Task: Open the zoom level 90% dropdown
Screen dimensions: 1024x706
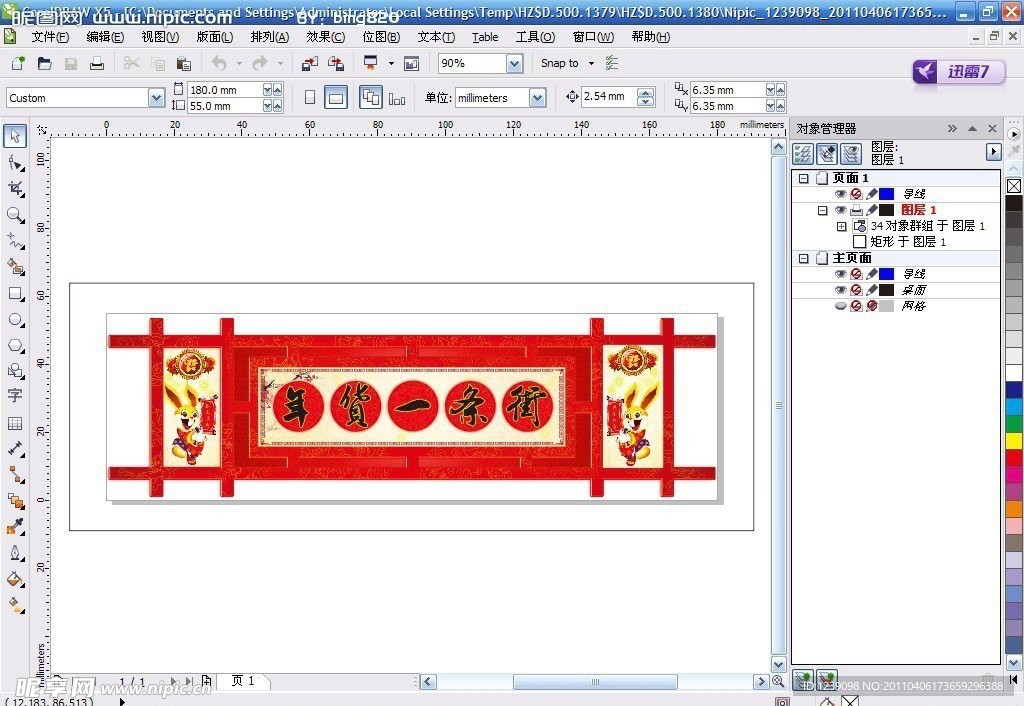Action: tap(514, 64)
